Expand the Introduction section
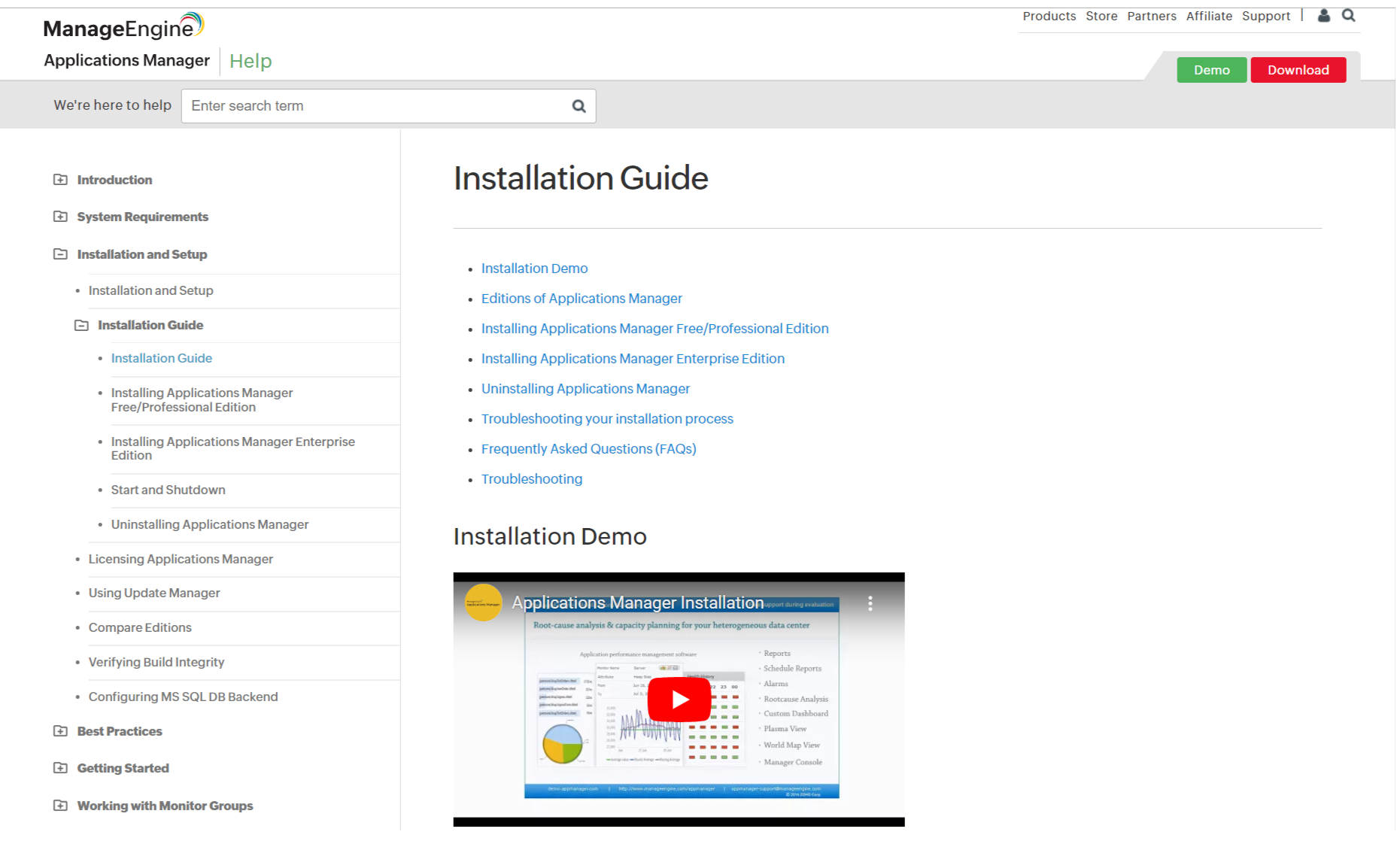The height and width of the screenshot is (853, 1400). [60, 180]
